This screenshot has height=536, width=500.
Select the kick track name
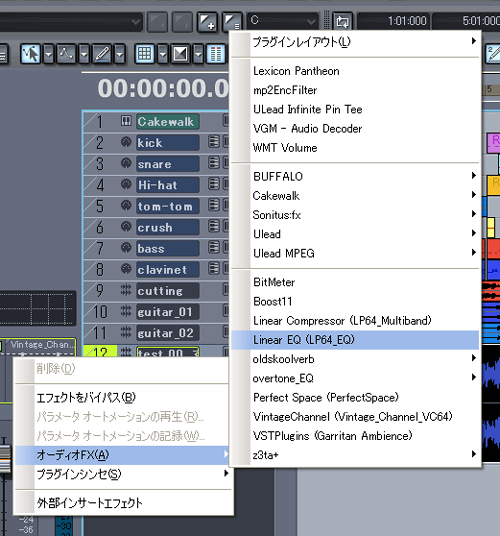click(x=167, y=143)
